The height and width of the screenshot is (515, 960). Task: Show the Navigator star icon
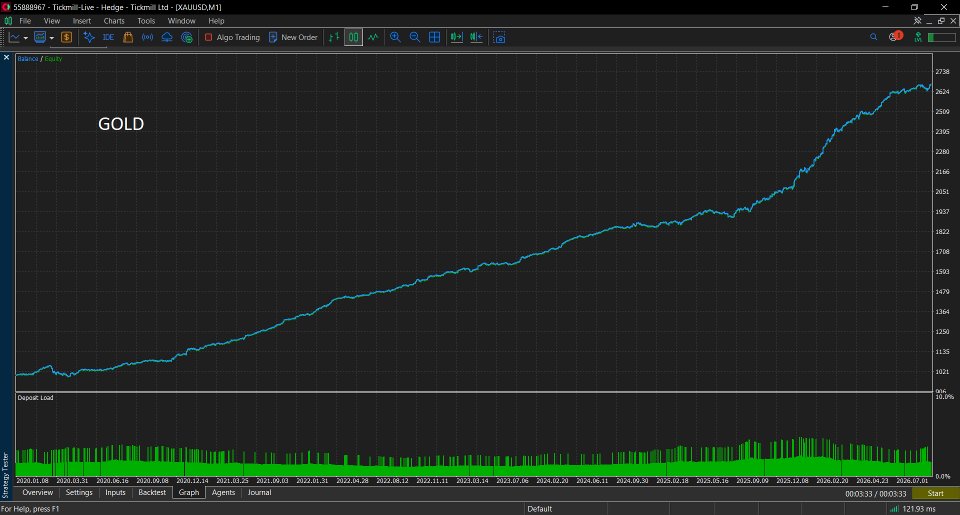[x=89, y=37]
